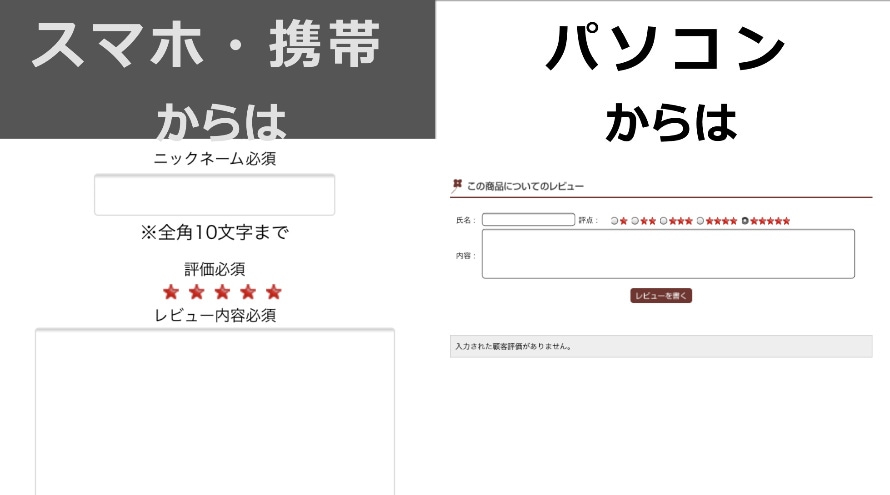Select the two-star 評点 radio button
890x495 pixels.
tap(635, 221)
